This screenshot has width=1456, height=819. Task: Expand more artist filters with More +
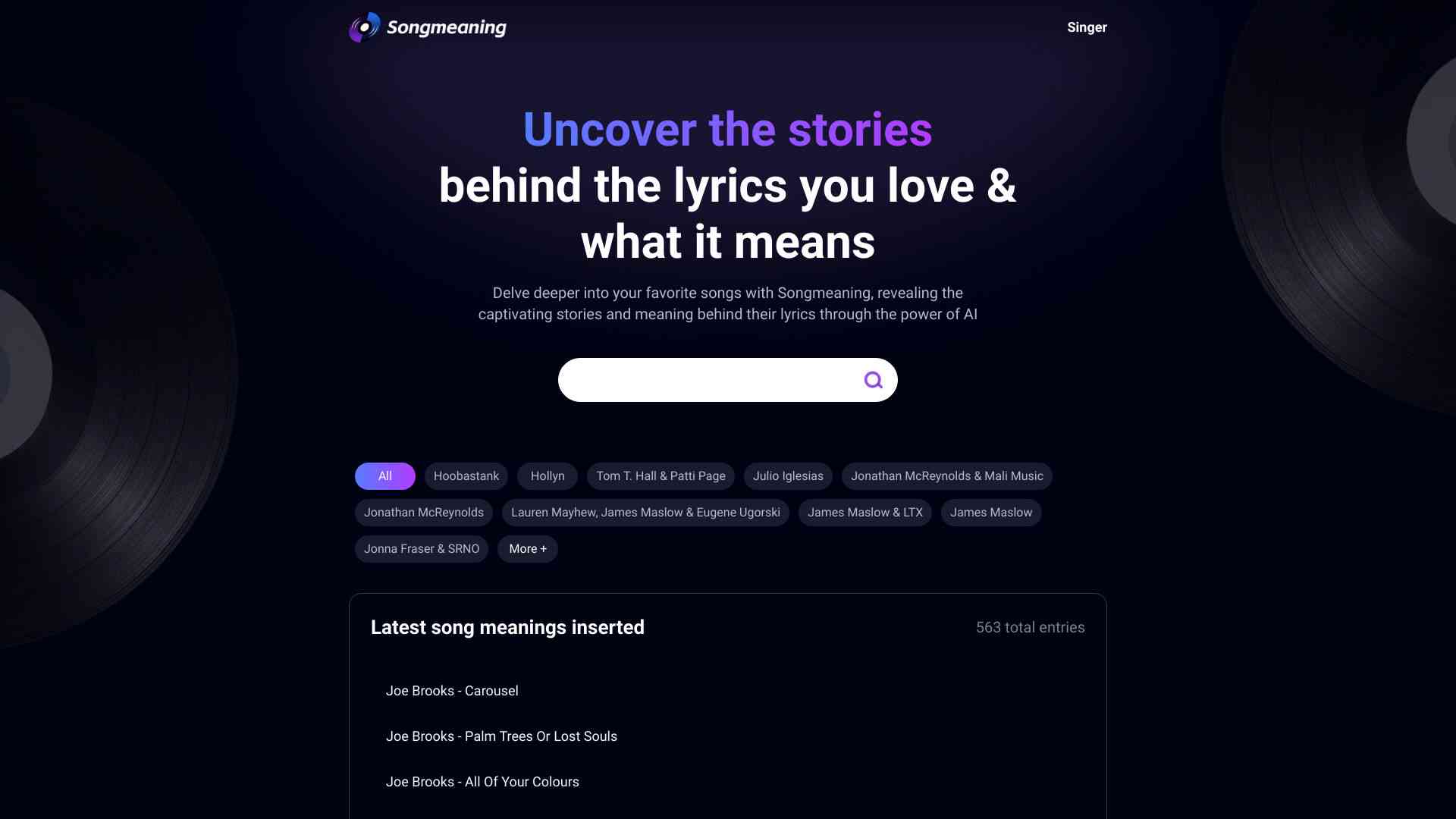click(527, 549)
